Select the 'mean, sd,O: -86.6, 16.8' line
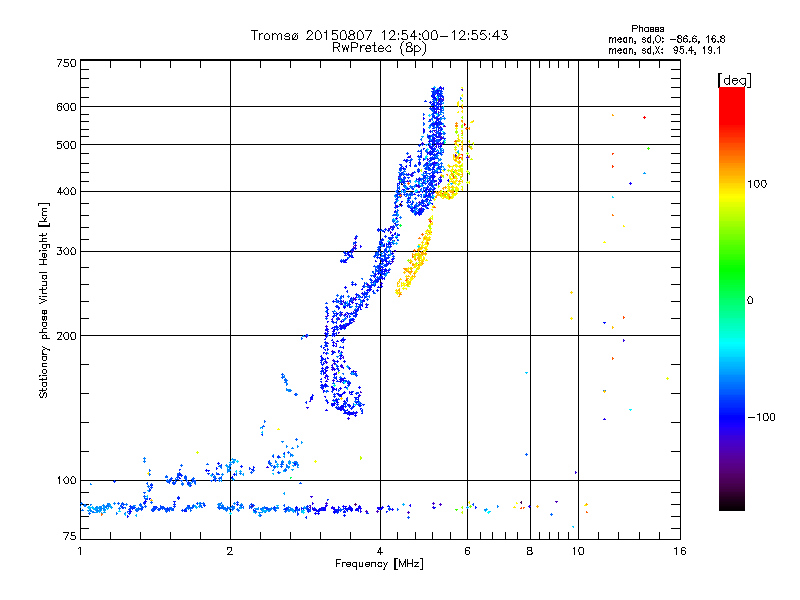 coord(666,39)
